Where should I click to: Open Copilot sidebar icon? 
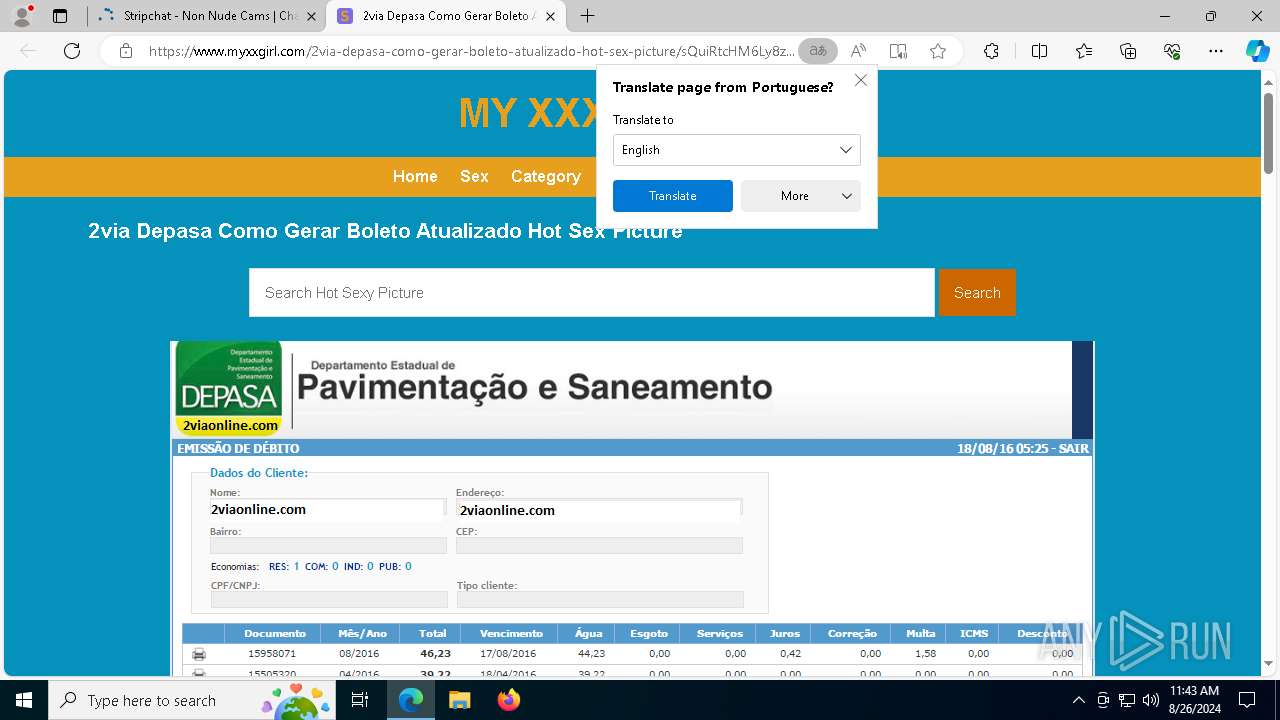point(1258,51)
